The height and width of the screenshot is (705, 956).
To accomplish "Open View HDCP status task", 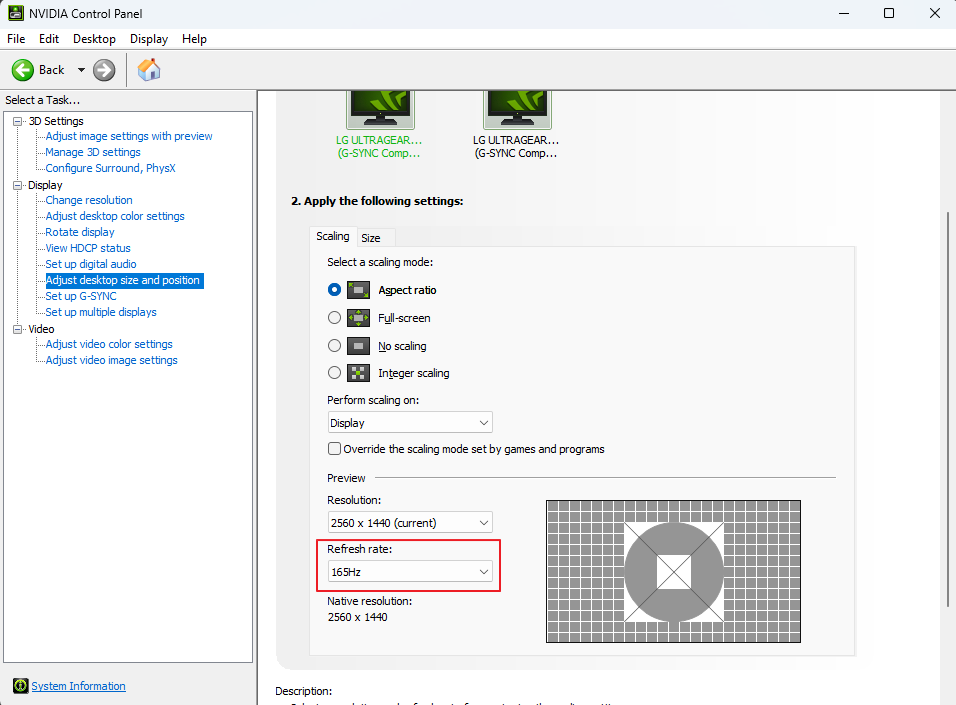I will (x=88, y=248).
